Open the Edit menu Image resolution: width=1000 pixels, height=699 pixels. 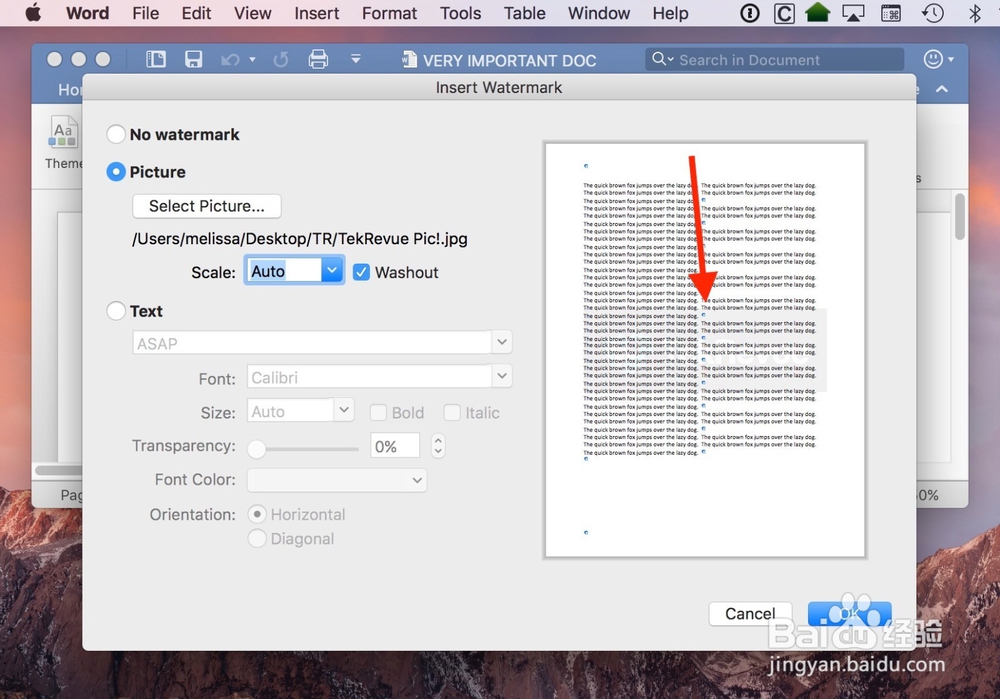click(196, 13)
